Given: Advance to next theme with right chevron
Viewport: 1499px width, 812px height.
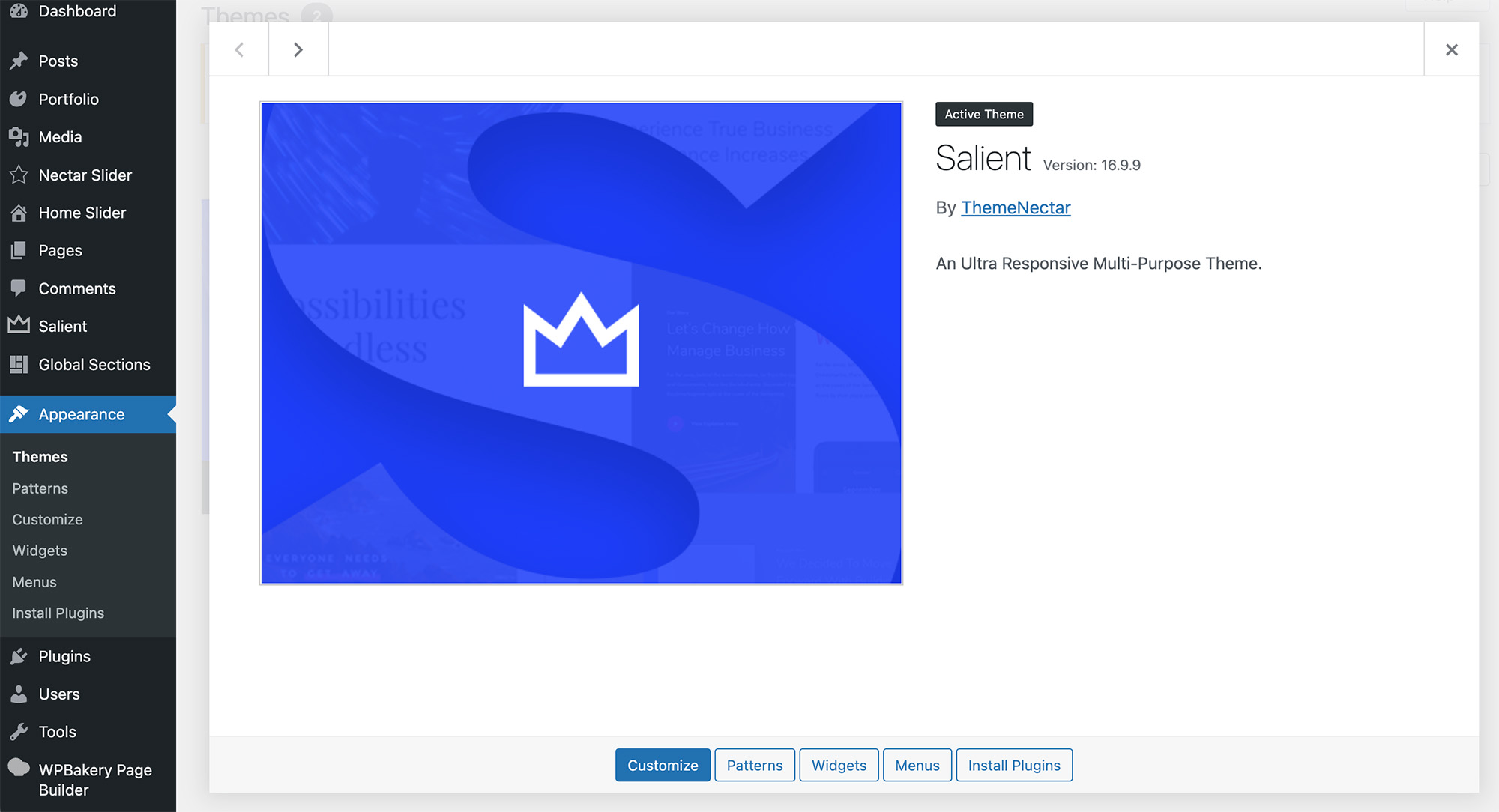Looking at the screenshot, I should click(298, 49).
